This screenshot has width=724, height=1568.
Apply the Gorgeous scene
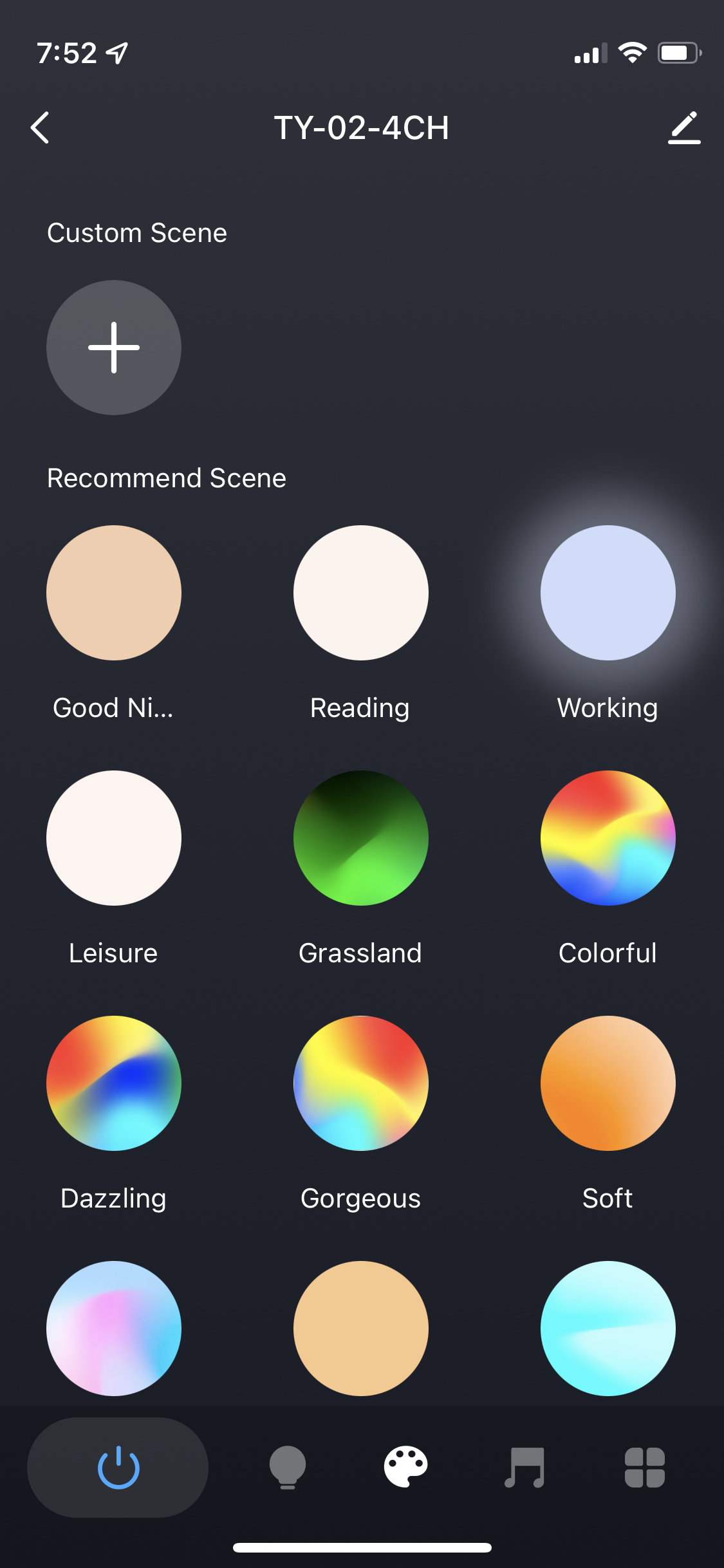point(361,1083)
